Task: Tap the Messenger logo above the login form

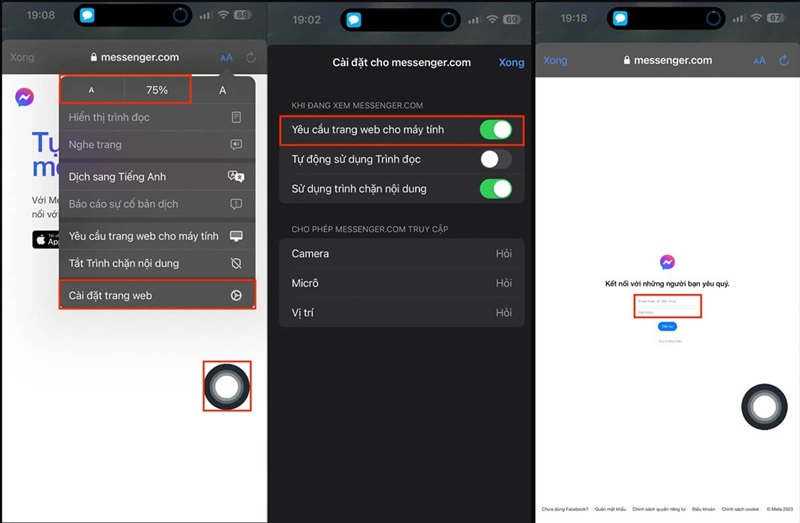Action: click(667, 262)
